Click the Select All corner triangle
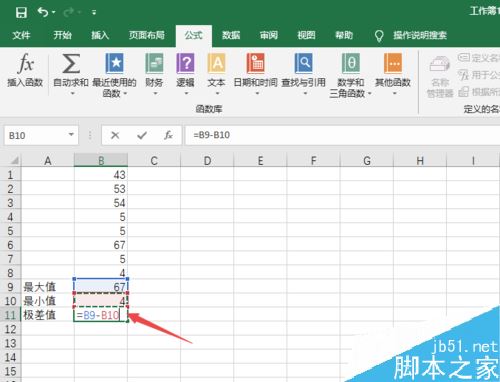This screenshot has width=500, height=382. coord(14,161)
